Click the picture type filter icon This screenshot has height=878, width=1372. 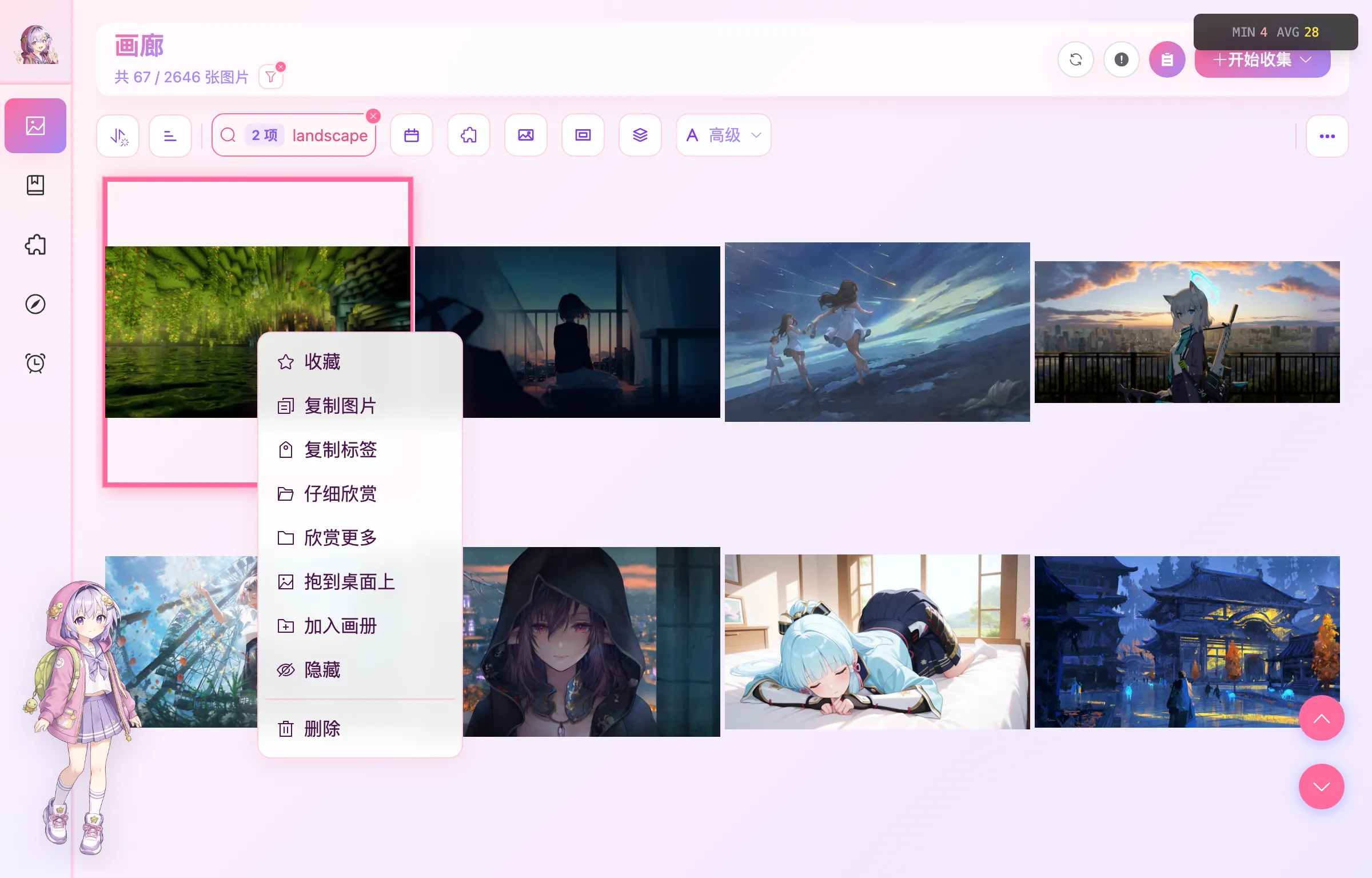tap(526, 135)
